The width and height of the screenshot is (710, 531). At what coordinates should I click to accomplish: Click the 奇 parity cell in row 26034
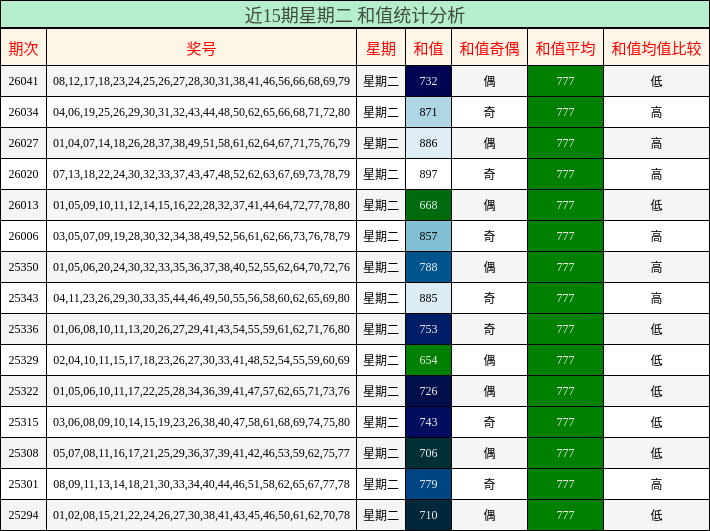489,112
